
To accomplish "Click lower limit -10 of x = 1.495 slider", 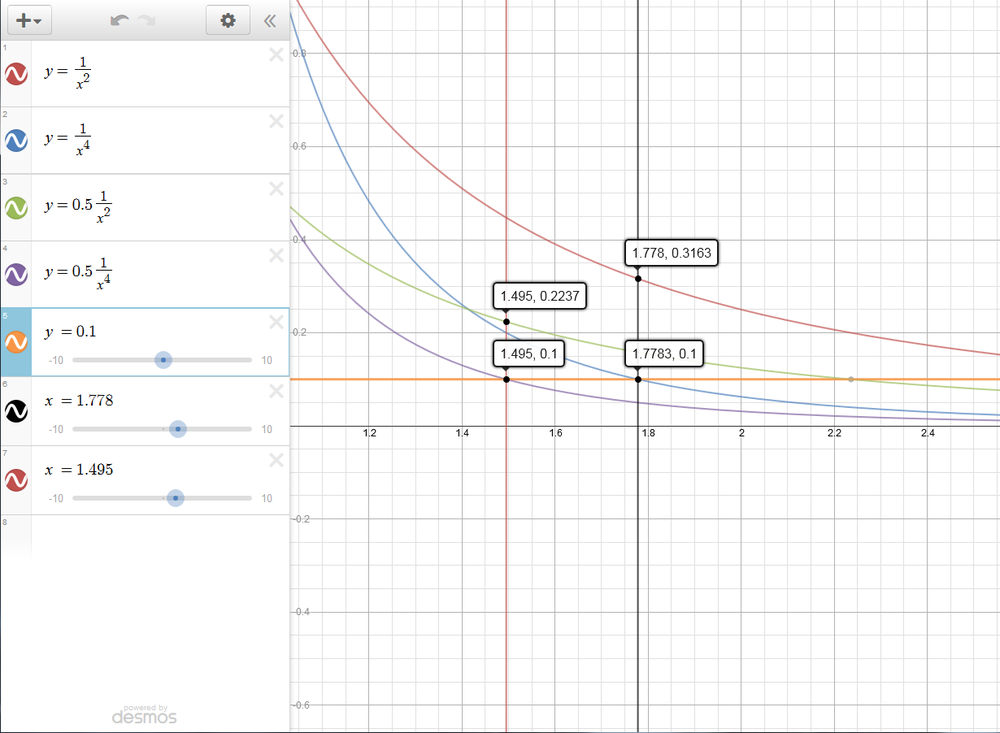I will point(56,498).
